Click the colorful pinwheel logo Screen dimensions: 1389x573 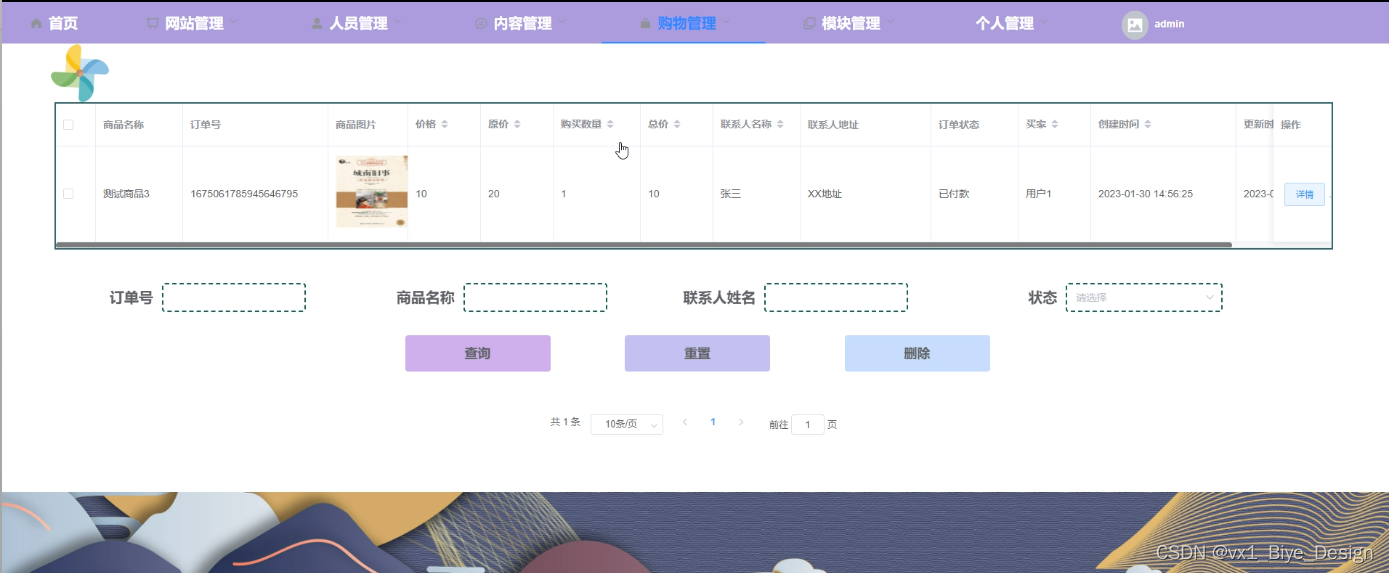[x=79, y=73]
